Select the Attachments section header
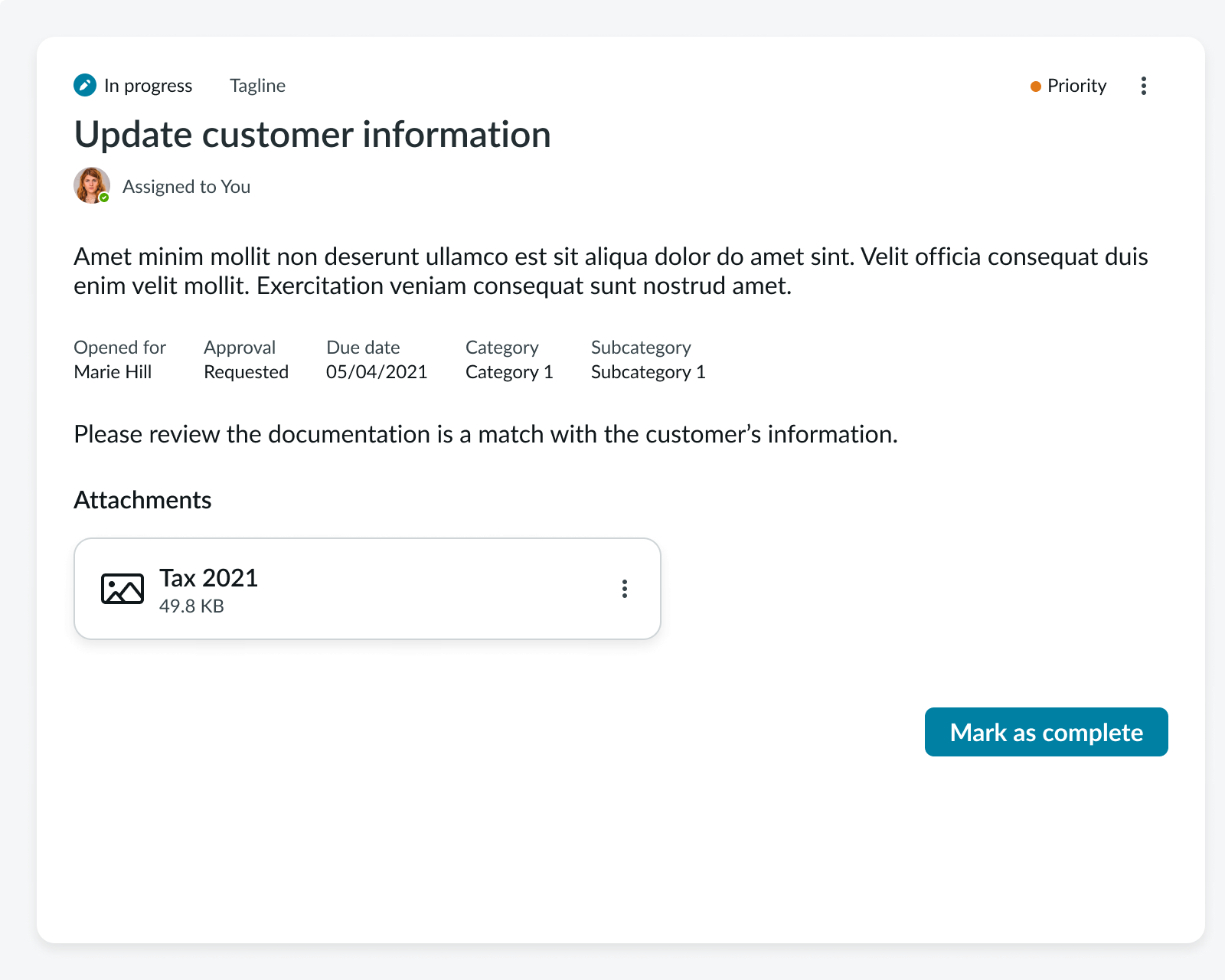1225x980 pixels. [x=142, y=500]
